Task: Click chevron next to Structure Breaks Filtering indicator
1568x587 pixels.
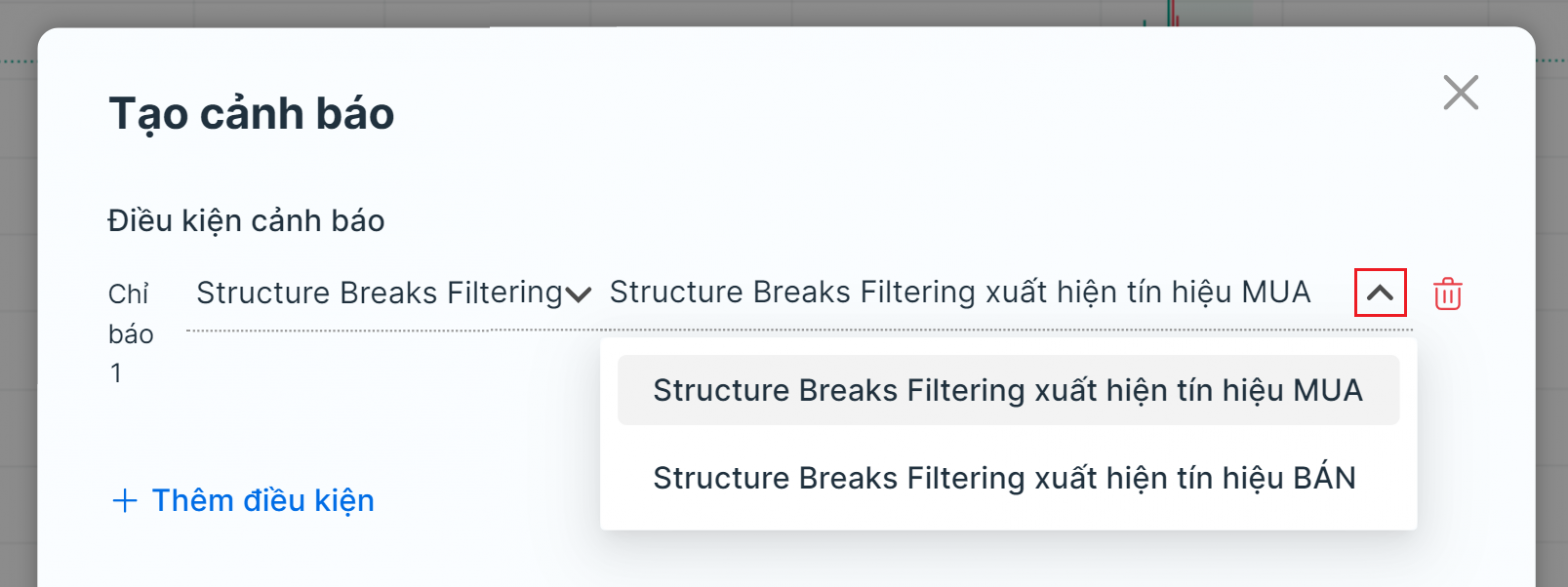Action: [578, 294]
